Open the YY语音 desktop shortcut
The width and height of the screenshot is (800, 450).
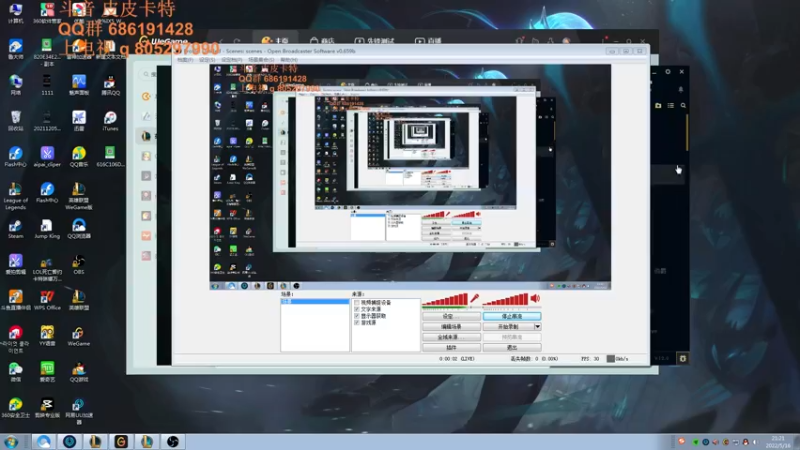(47, 336)
